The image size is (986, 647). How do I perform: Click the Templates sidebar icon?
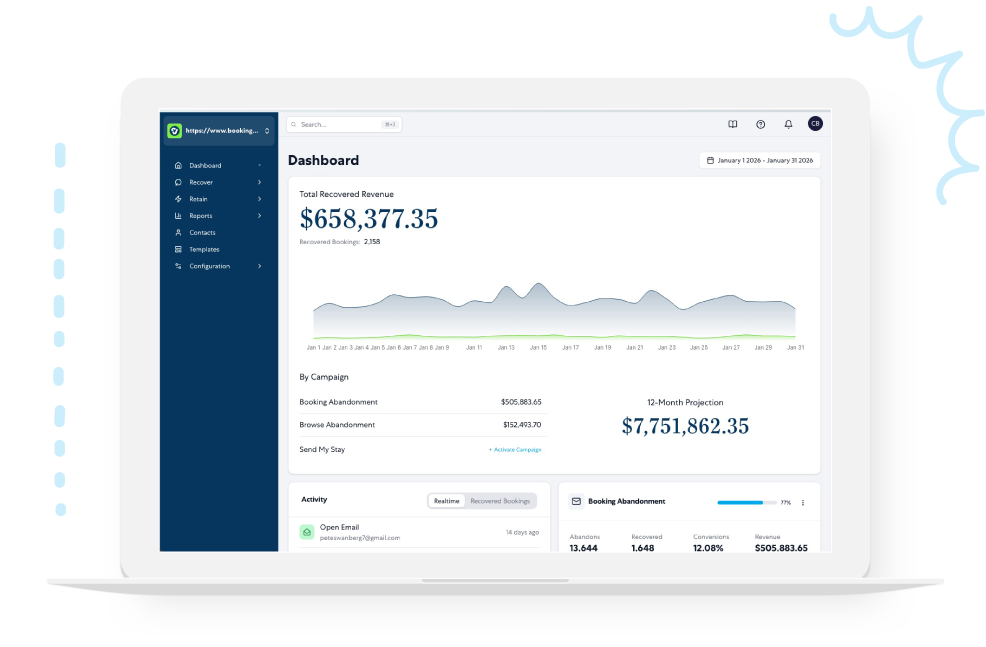click(178, 250)
